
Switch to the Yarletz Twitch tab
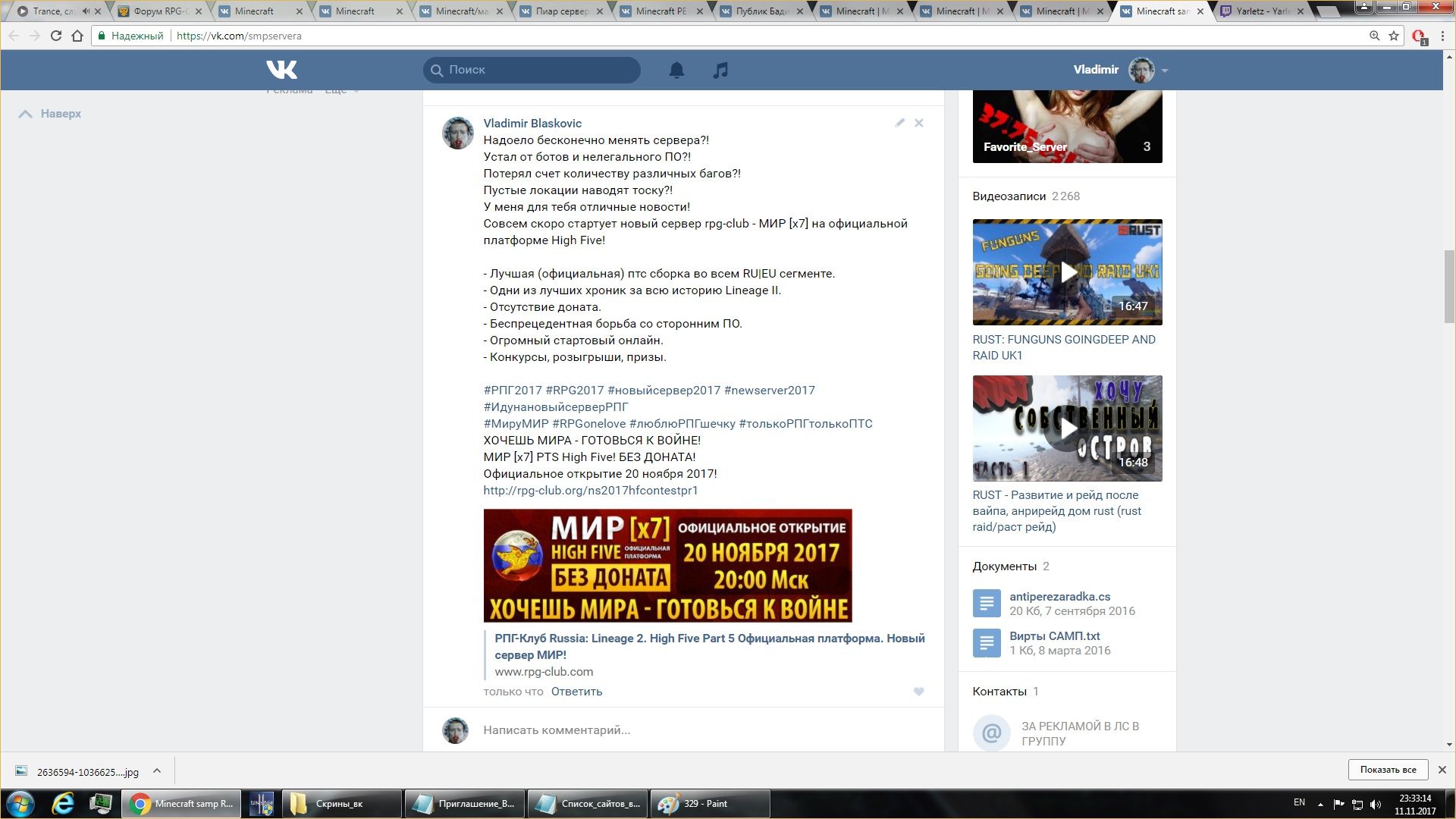[1263, 11]
